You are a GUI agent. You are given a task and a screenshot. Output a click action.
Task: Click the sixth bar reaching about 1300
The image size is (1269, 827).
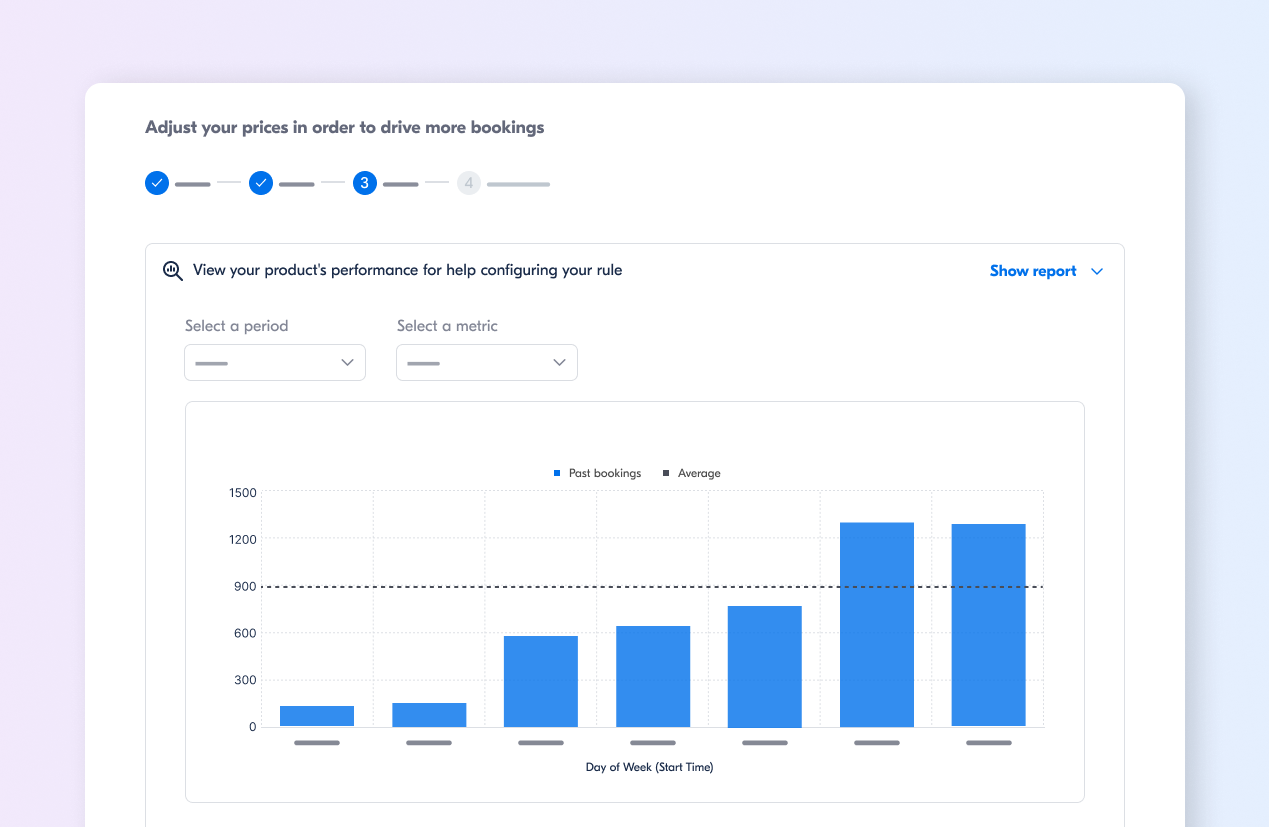877,625
